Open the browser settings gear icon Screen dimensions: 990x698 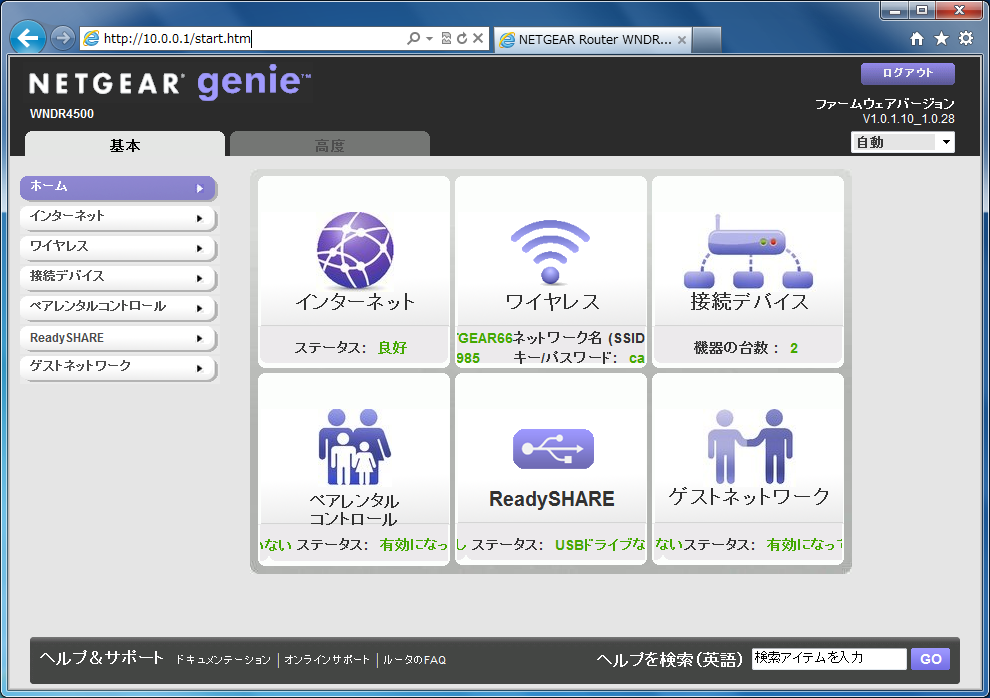click(x=965, y=39)
